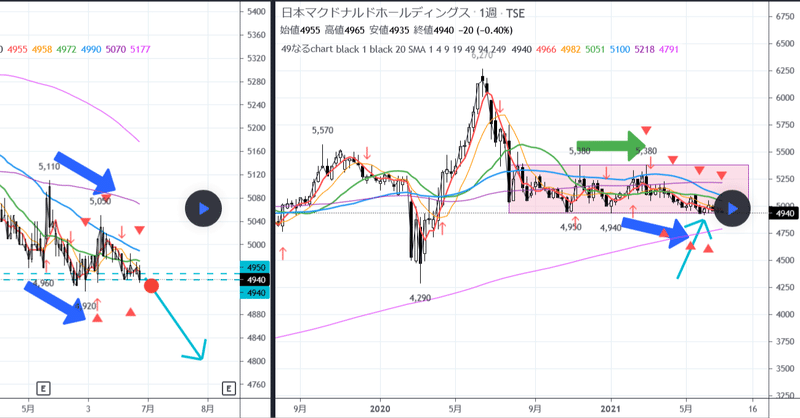
Task: Click the 高値4965 high value
Action: point(345,30)
